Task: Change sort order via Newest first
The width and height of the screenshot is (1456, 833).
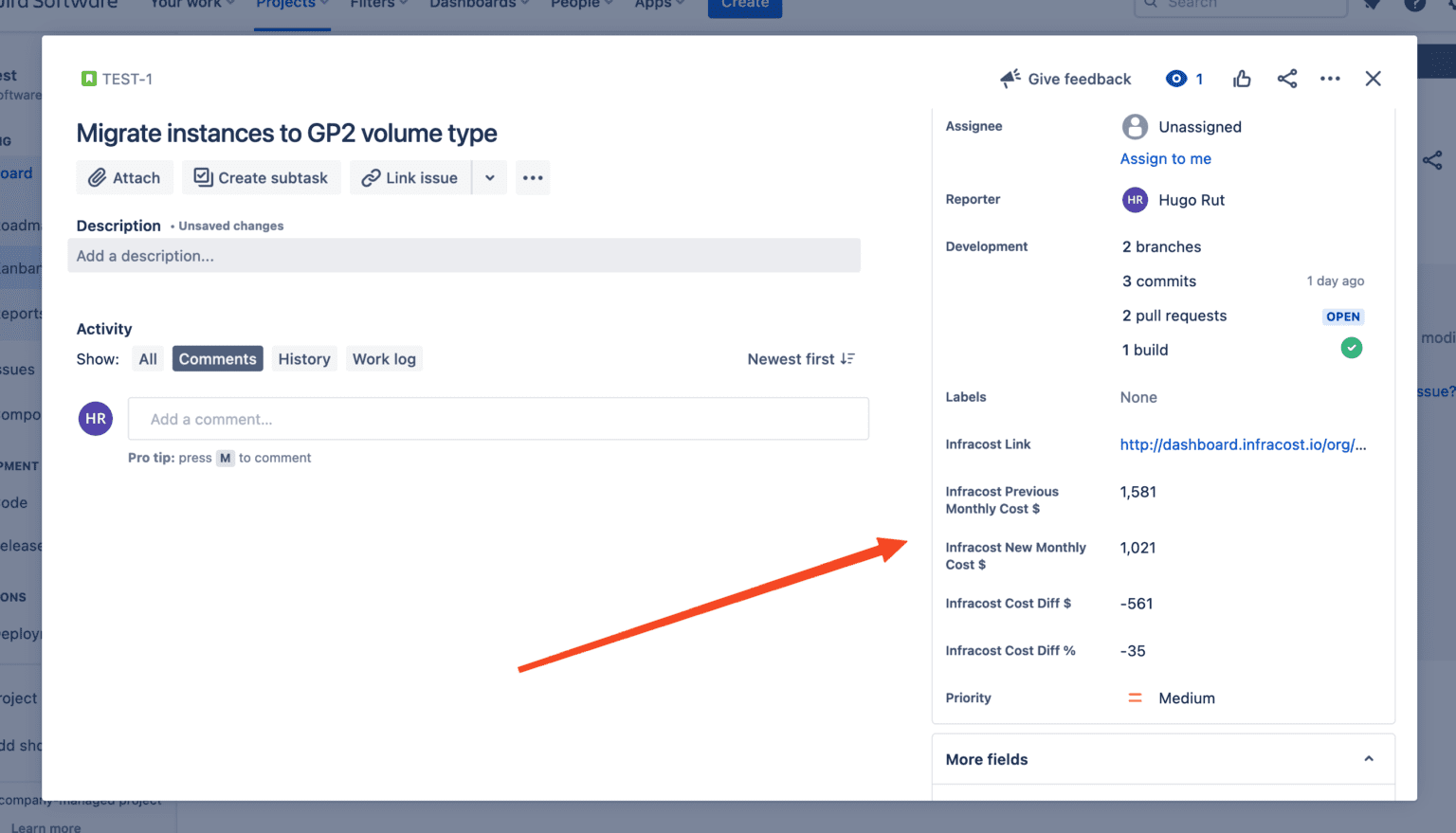Action: click(801, 359)
